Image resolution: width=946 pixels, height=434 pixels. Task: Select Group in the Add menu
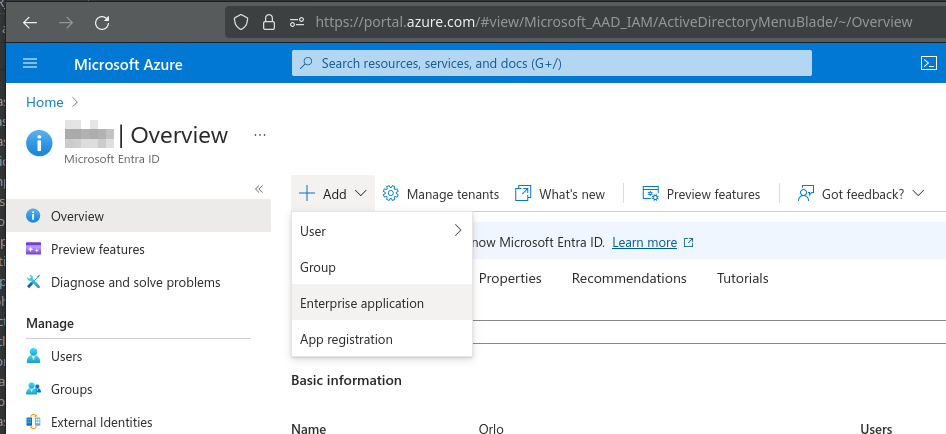(318, 267)
